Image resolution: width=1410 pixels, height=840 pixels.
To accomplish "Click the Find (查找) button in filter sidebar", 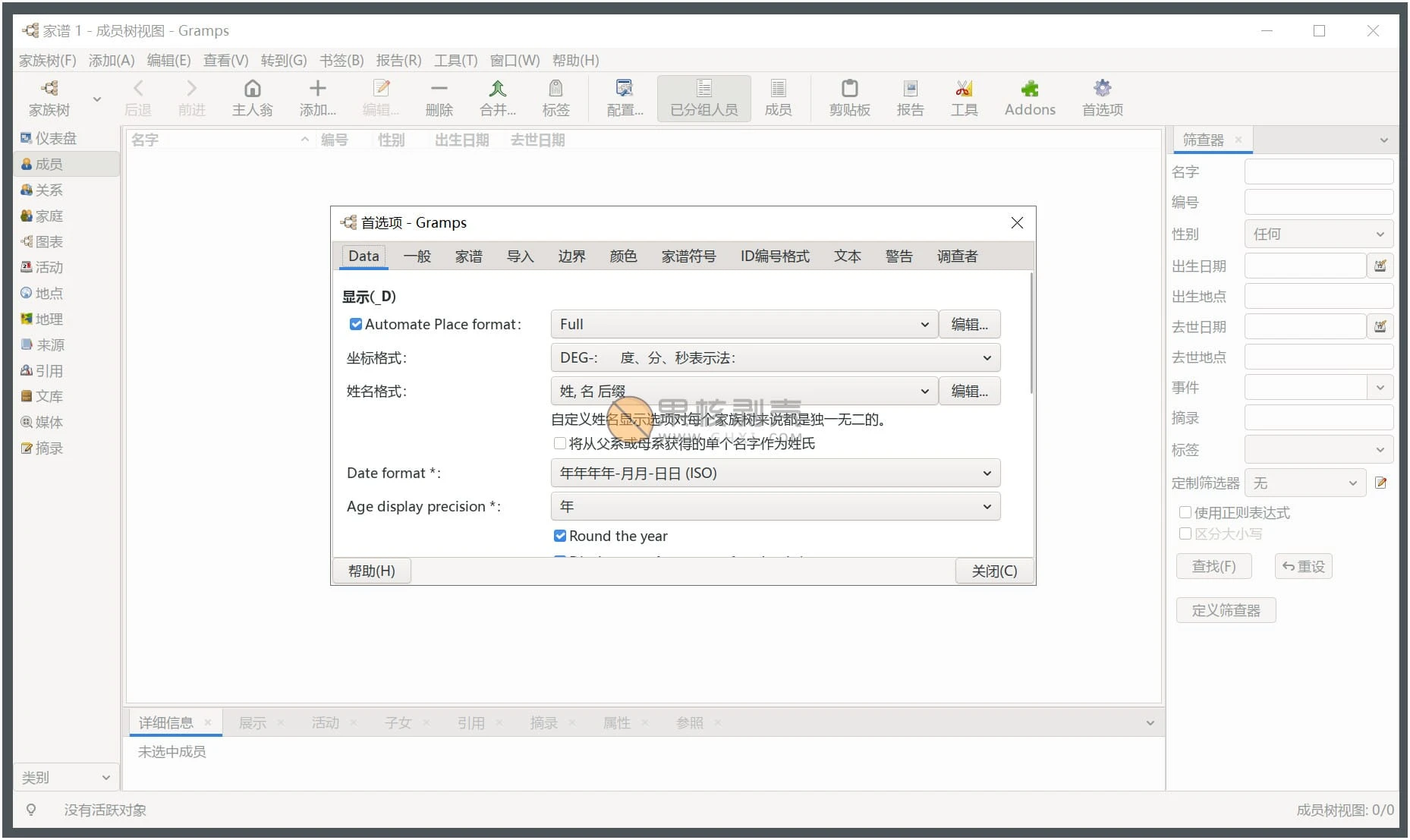I will pos(1213,567).
